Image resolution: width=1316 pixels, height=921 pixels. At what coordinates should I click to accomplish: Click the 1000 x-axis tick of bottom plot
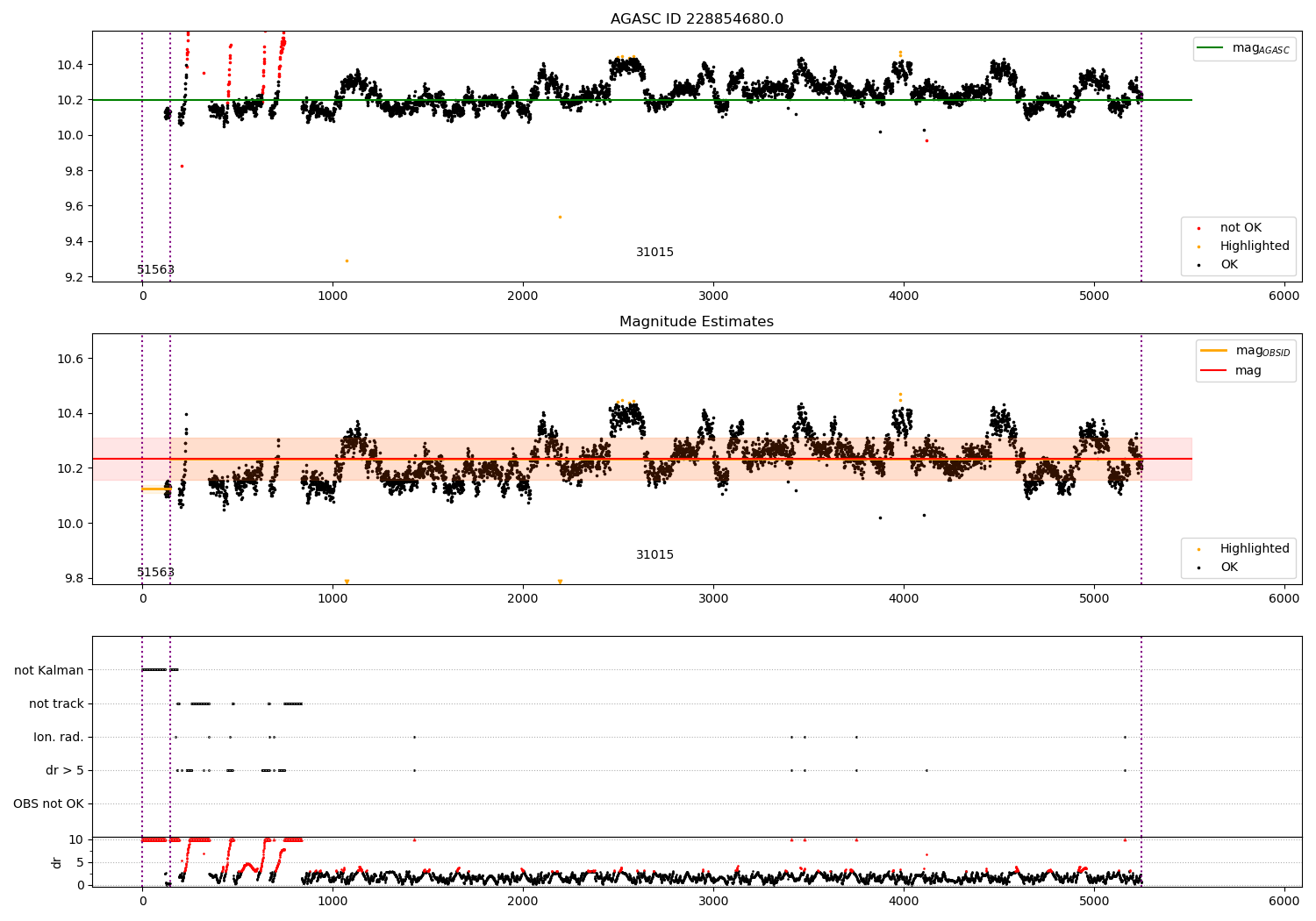[x=333, y=902]
